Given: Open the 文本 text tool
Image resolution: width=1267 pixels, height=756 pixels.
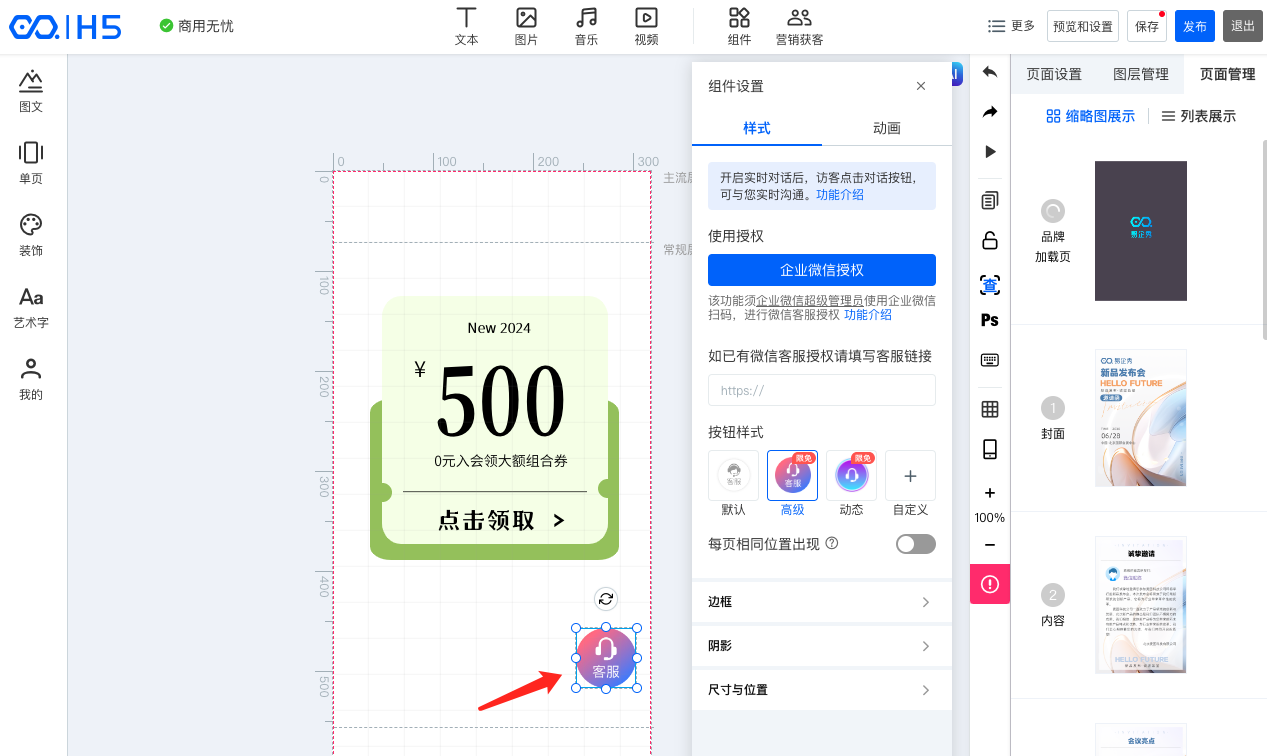Looking at the screenshot, I should click(x=467, y=26).
